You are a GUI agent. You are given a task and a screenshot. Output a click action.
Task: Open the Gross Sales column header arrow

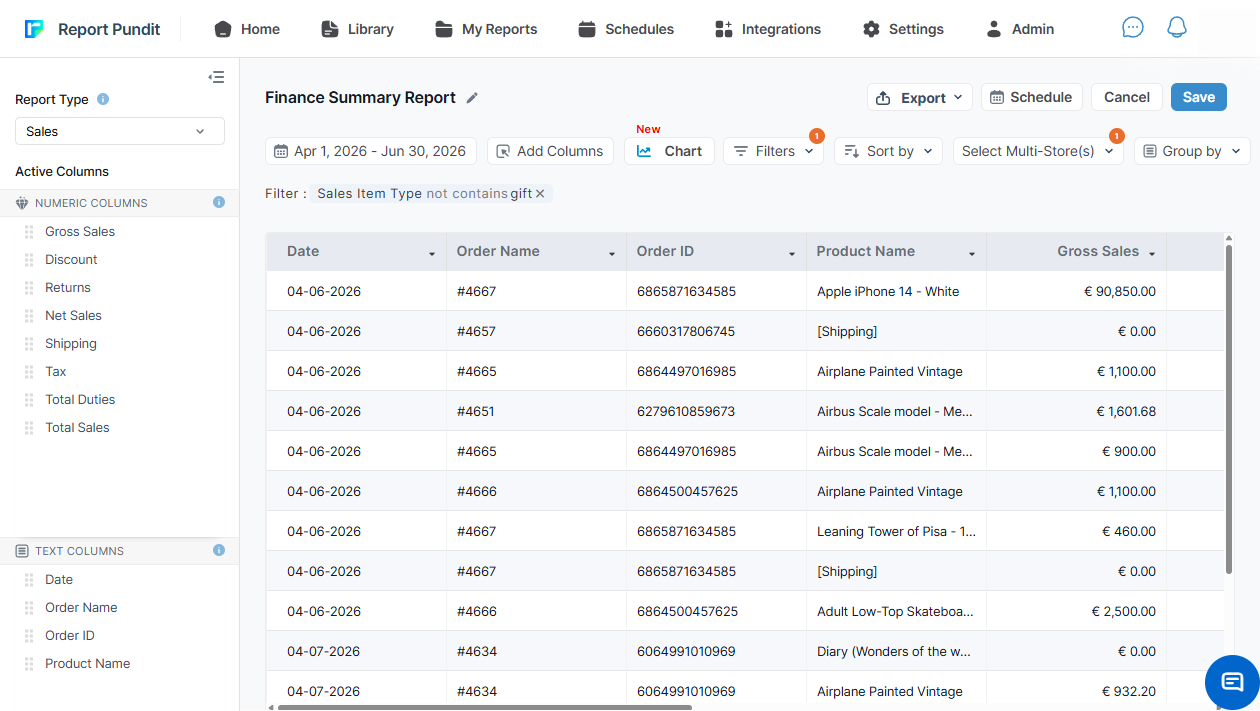pos(1152,254)
